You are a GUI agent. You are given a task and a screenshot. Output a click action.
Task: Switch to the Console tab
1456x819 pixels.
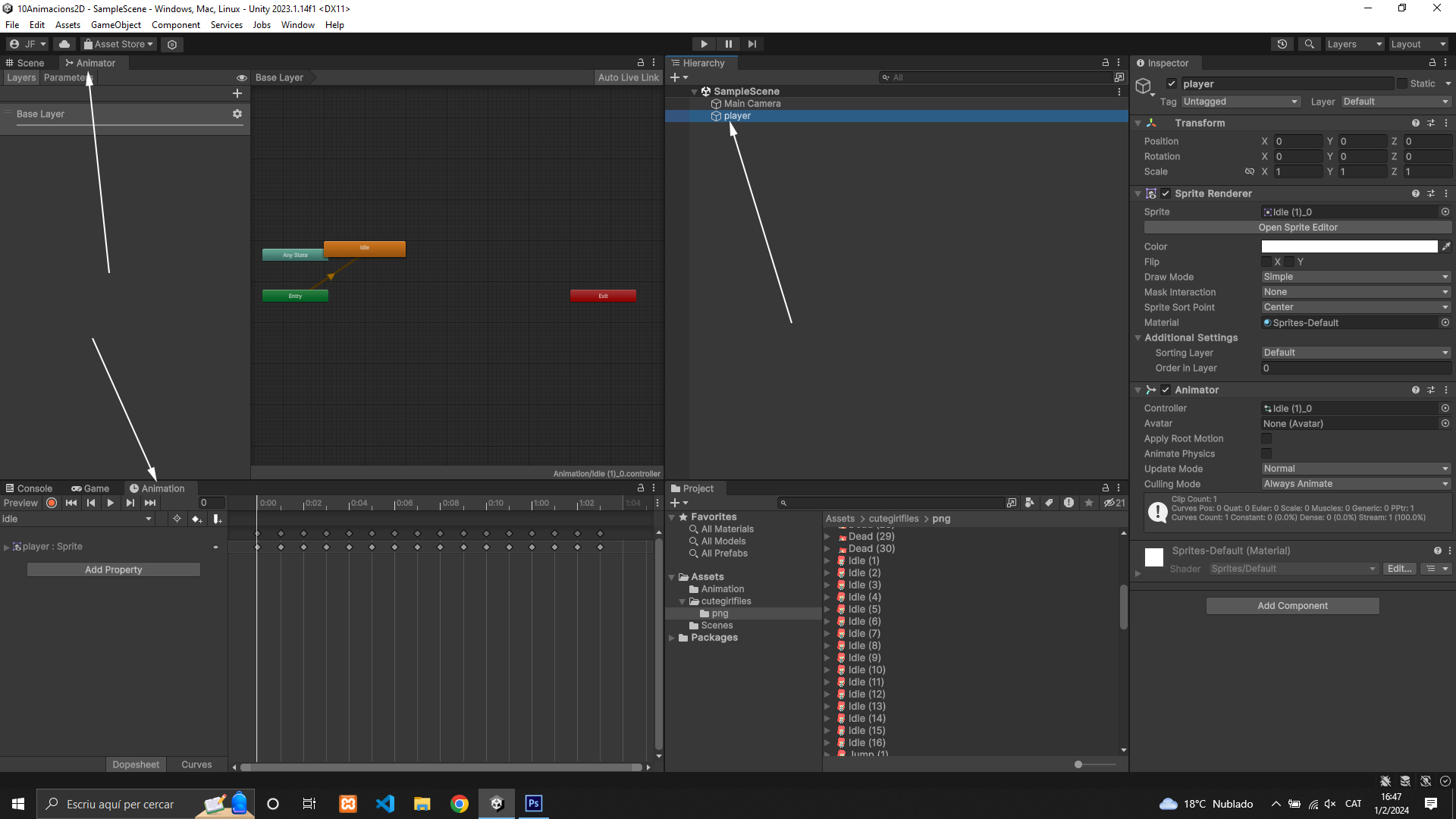point(29,488)
